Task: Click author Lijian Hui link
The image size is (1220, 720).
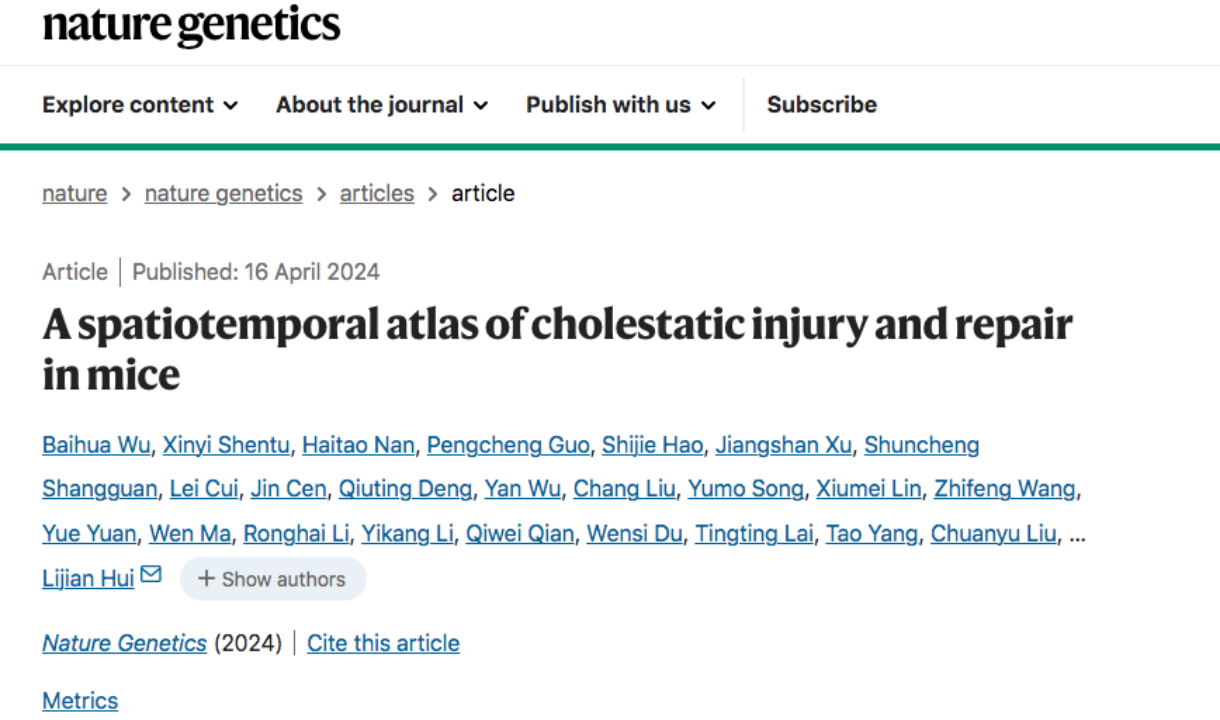Action: (x=88, y=578)
